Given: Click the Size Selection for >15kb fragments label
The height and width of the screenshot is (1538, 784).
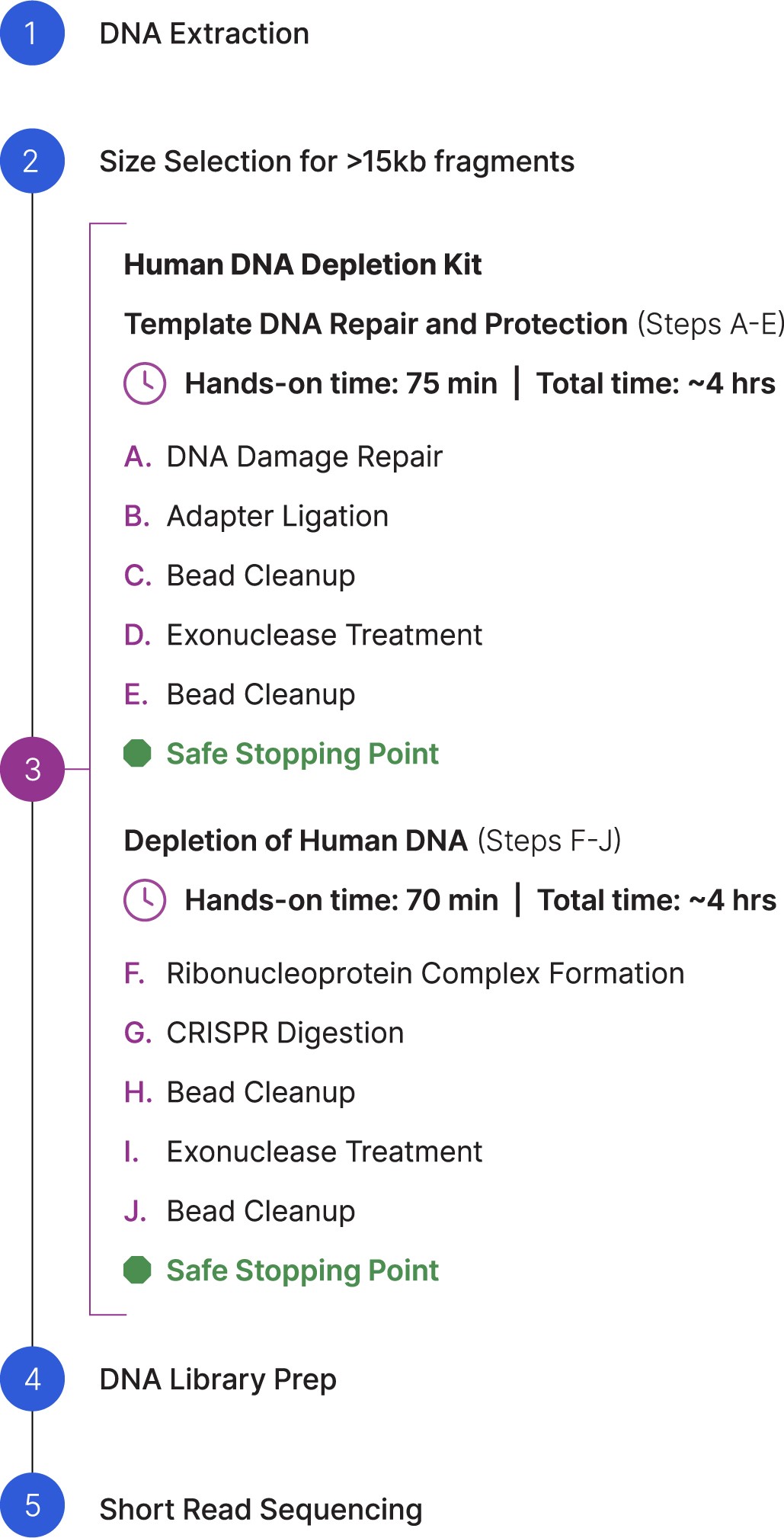Looking at the screenshot, I should tap(337, 162).
